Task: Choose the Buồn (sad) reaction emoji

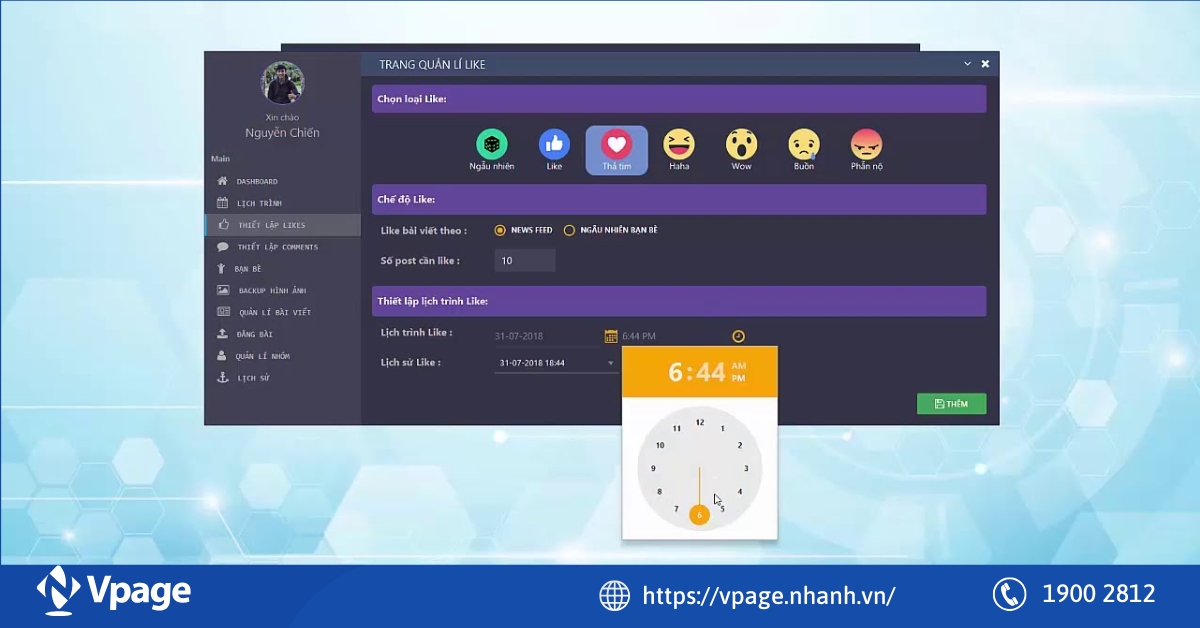Action: click(x=803, y=144)
